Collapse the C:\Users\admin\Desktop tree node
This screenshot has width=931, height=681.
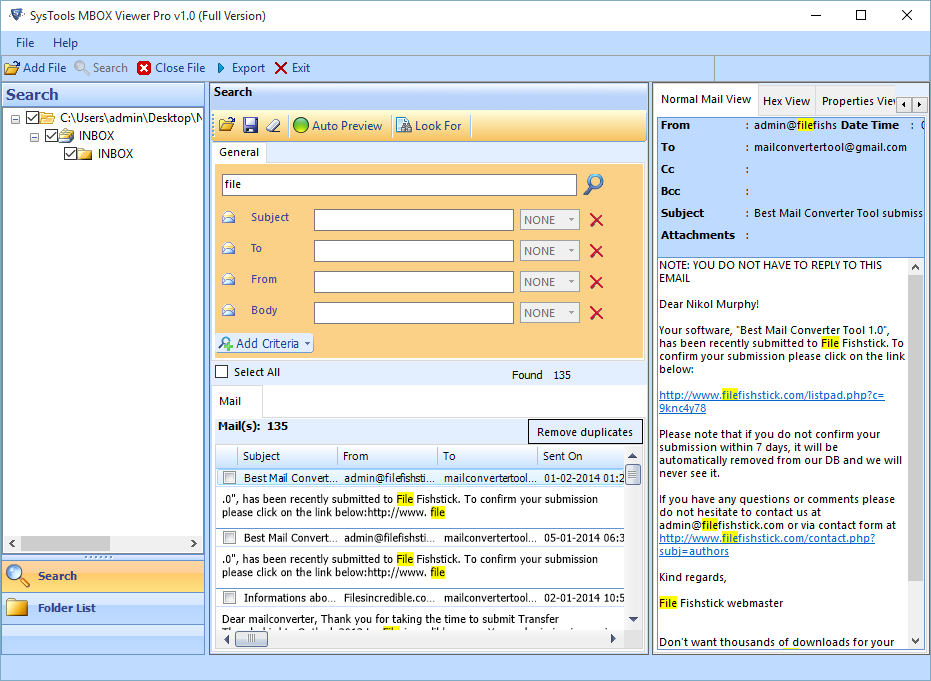pos(15,119)
